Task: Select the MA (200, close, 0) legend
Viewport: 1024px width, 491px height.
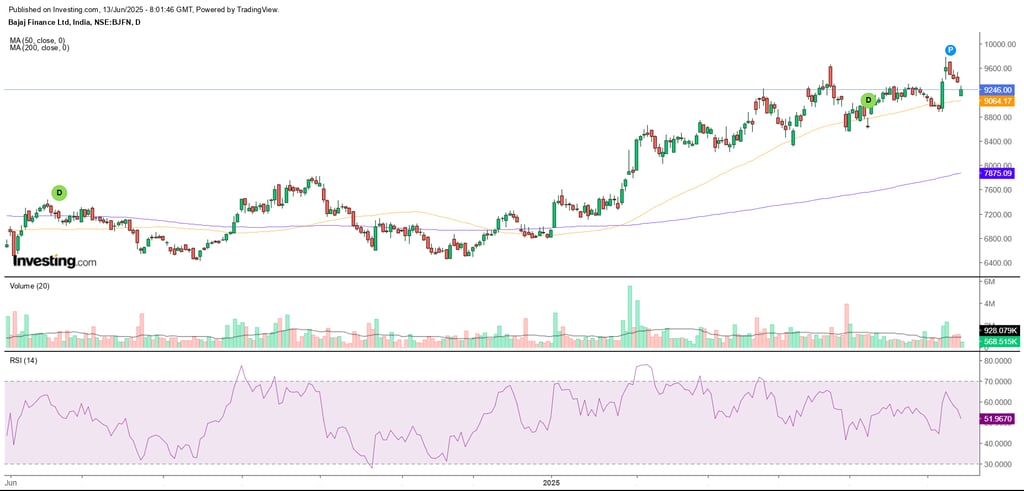Action: pyautogui.click(x=39, y=48)
